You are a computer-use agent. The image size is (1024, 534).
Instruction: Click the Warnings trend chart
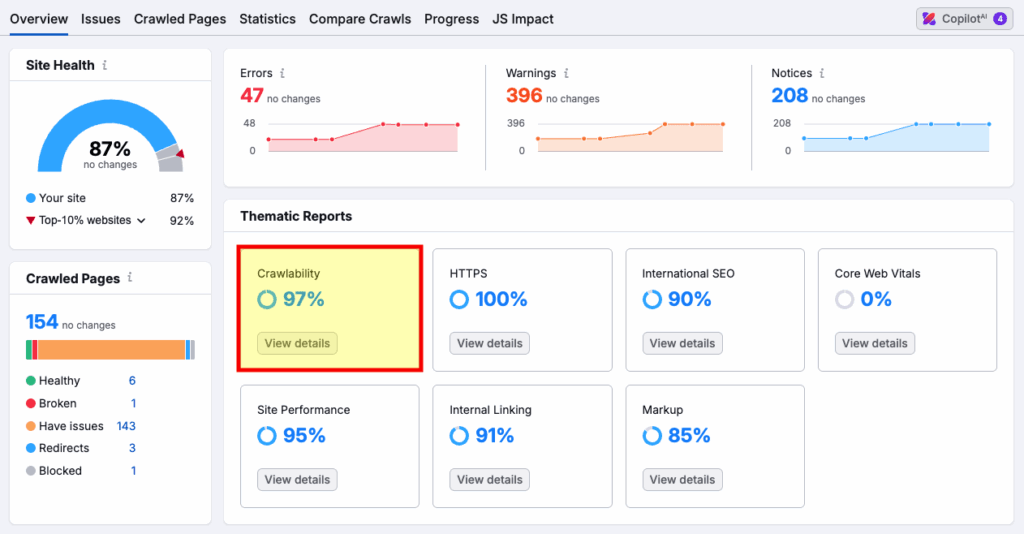coord(630,137)
